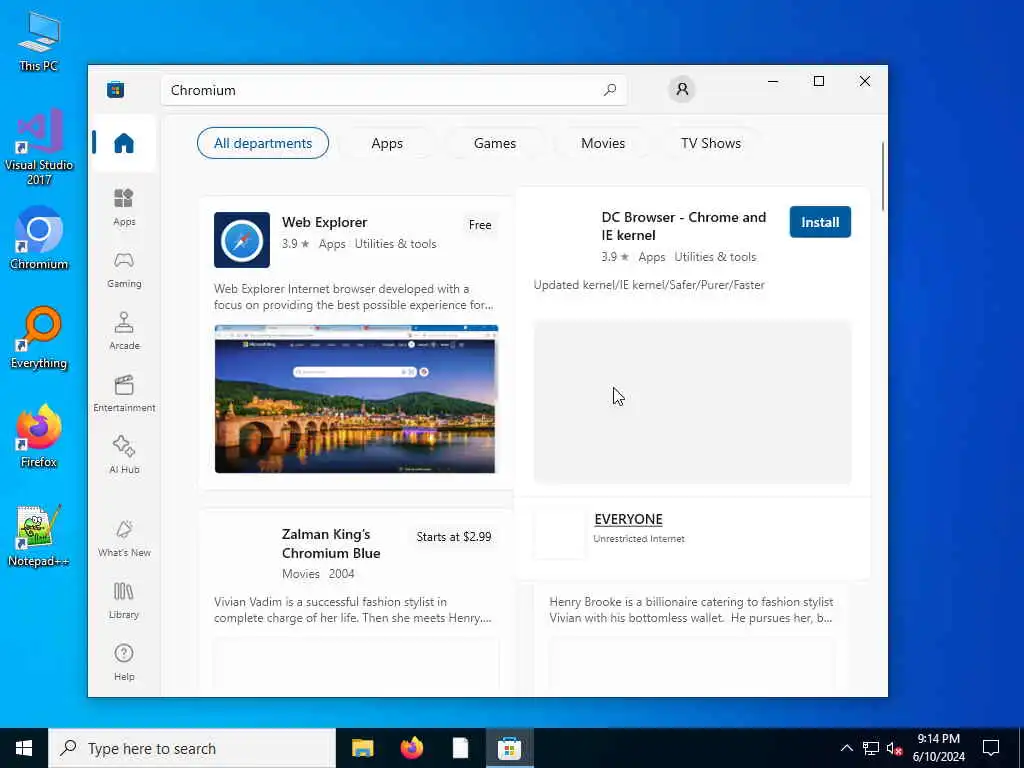Open Firefox from the taskbar
The image size is (1024, 768).
411,748
